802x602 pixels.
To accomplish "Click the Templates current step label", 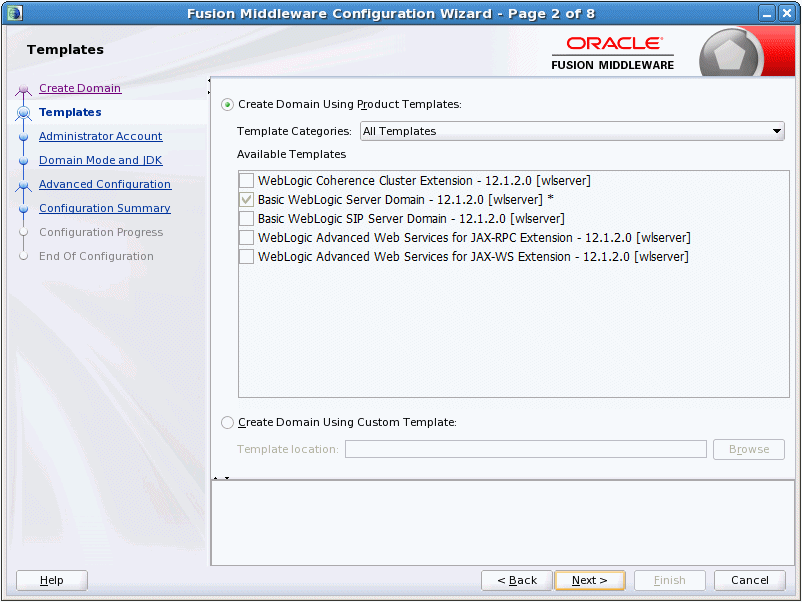I will pyautogui.click(x=70, y=112).
